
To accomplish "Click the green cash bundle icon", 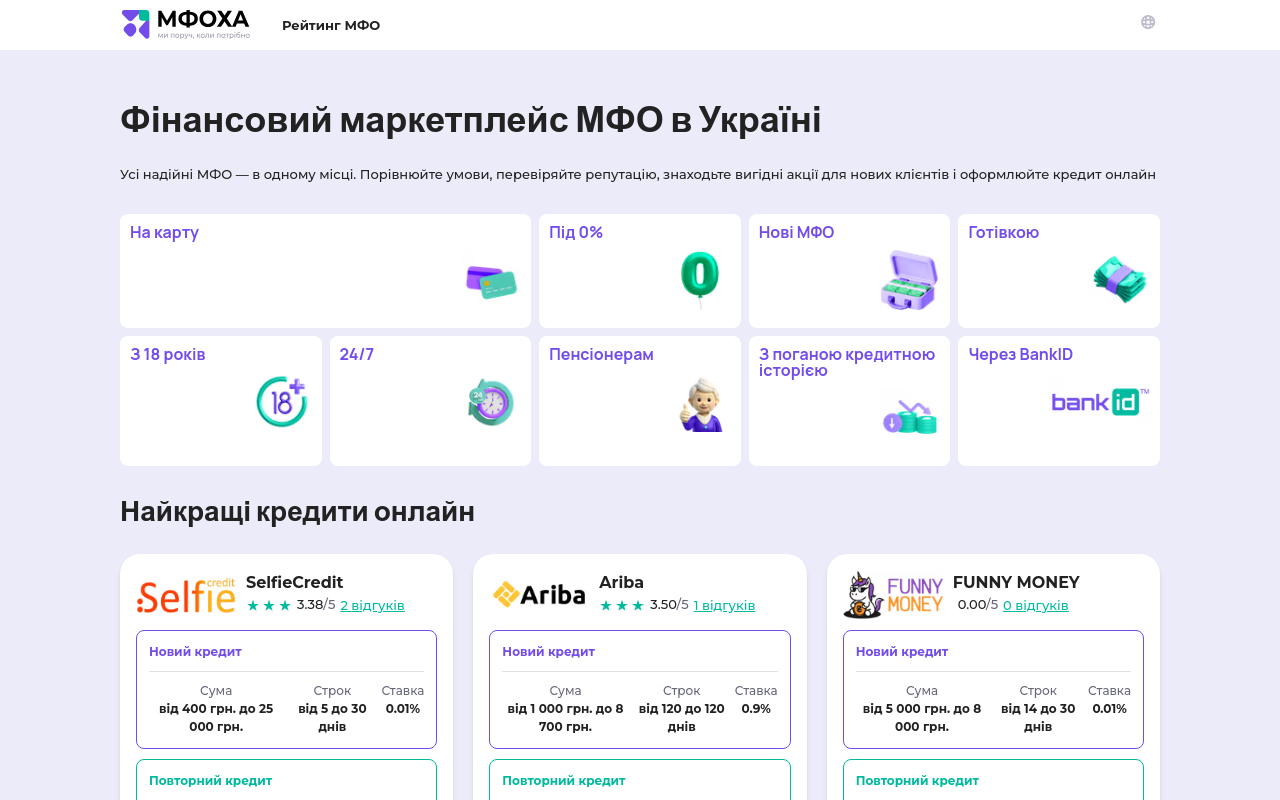I will click(x=1119, y=279).
